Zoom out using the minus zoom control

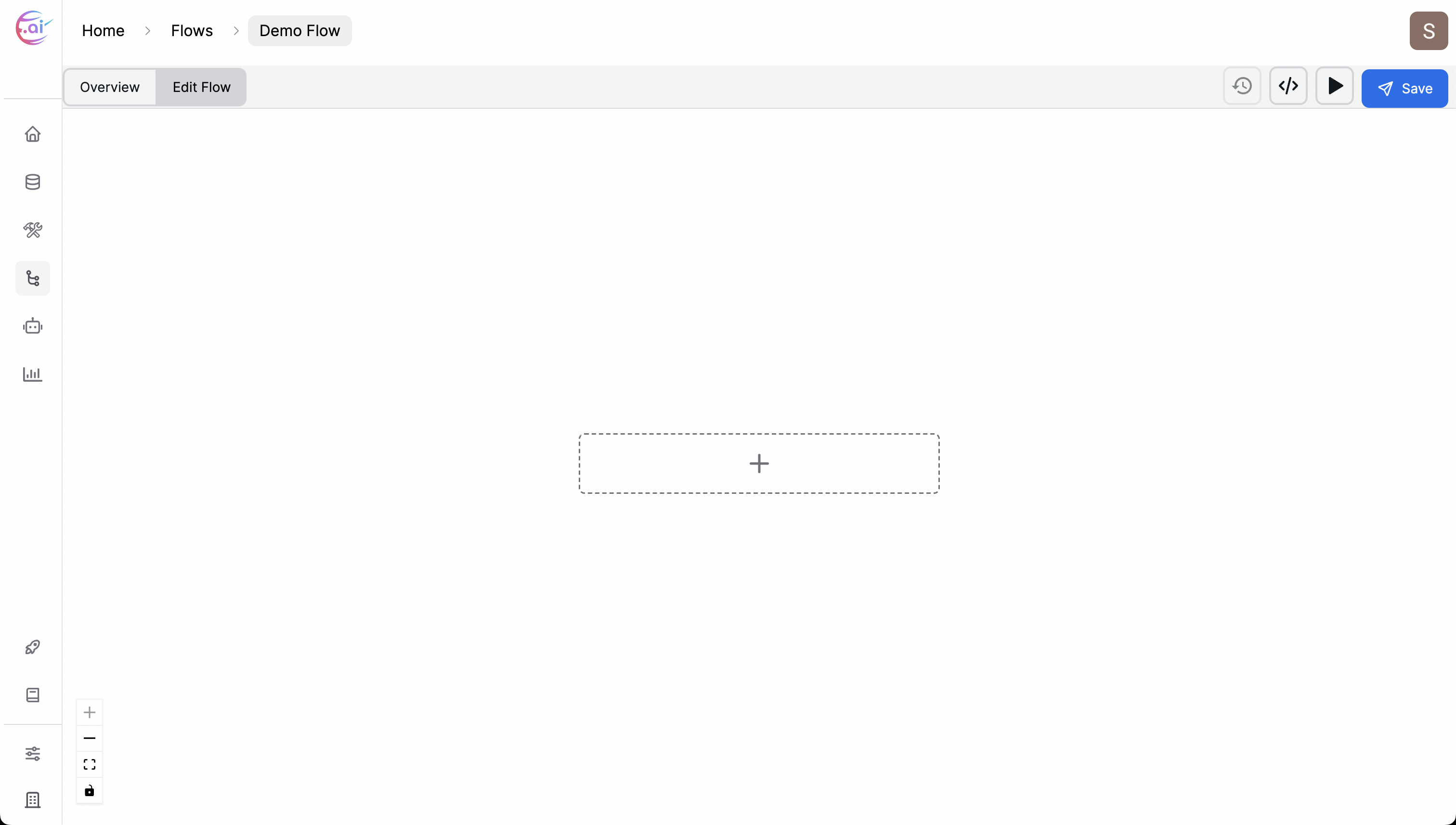89,738
